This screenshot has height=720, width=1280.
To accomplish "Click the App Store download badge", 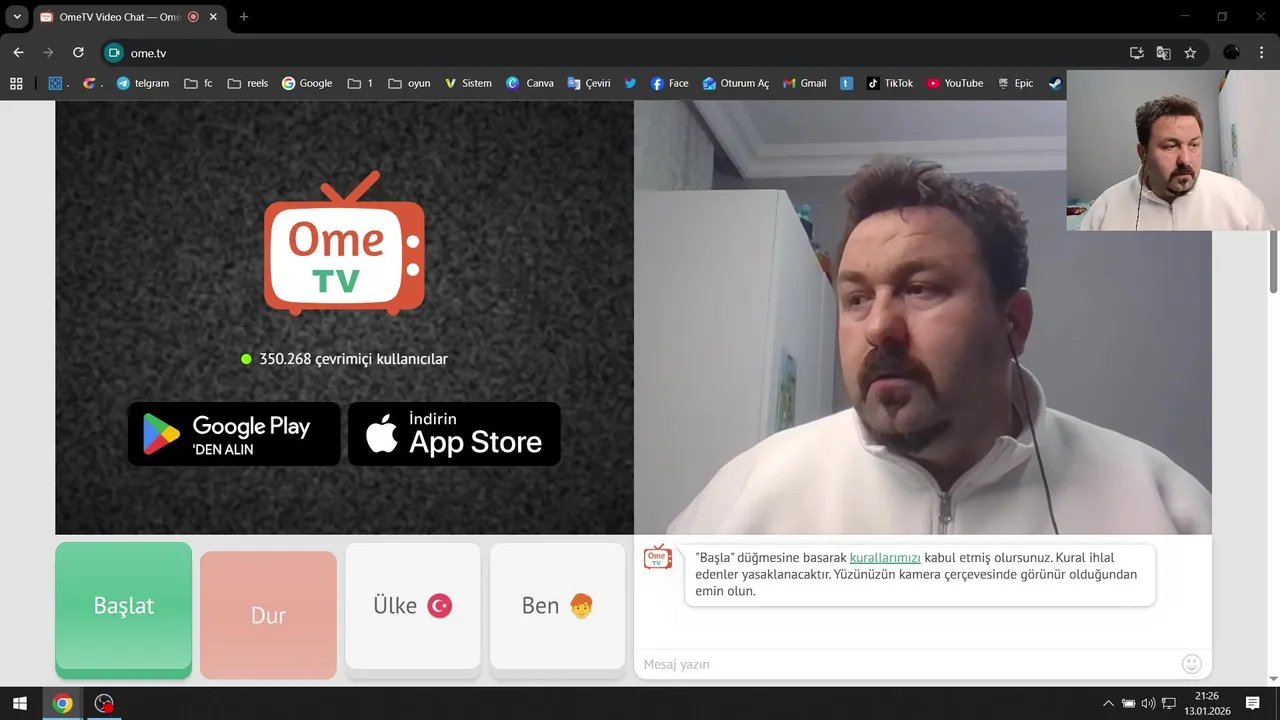I will [x=454, y=434].
